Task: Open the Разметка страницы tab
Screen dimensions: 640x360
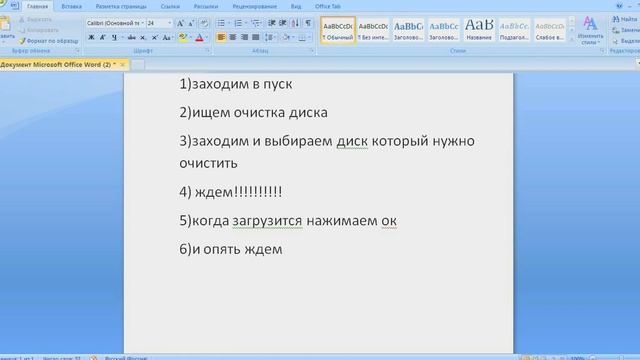Action: 121,7
